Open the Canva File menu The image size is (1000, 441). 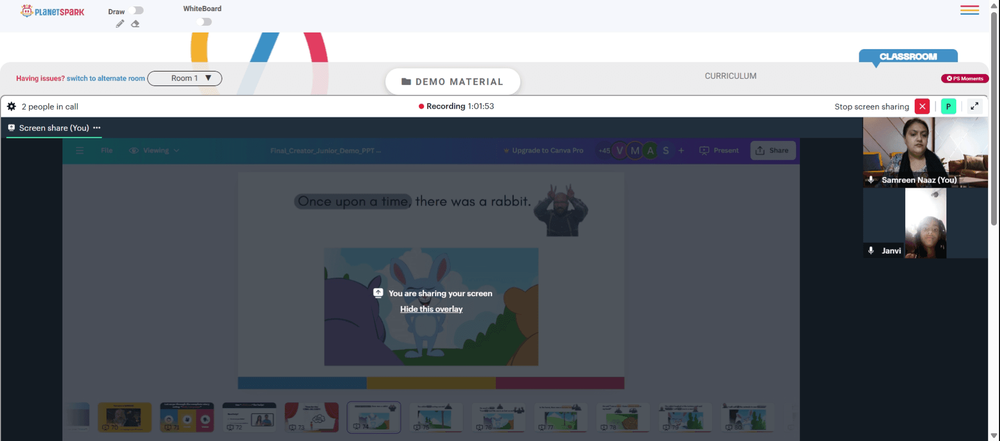pyautogui.click(x=107, y=151)
